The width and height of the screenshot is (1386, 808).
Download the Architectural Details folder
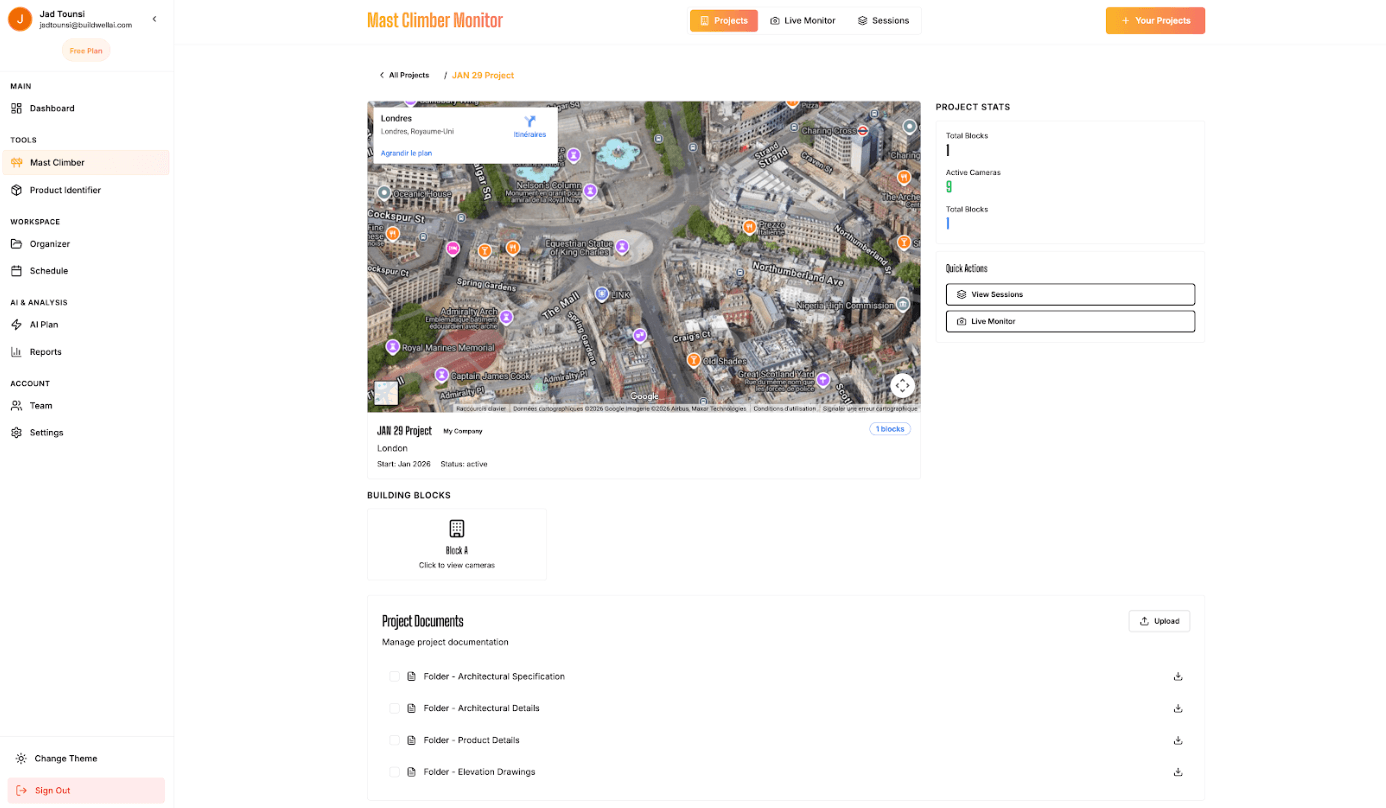1178,708
